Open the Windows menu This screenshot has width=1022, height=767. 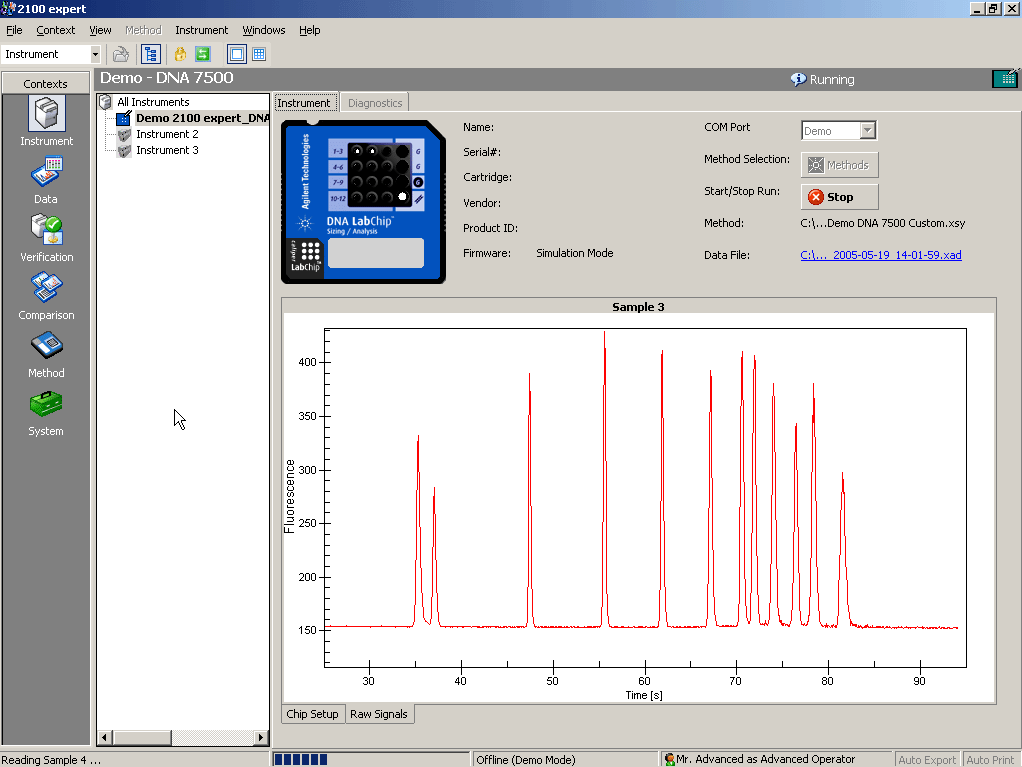(263, 30)
